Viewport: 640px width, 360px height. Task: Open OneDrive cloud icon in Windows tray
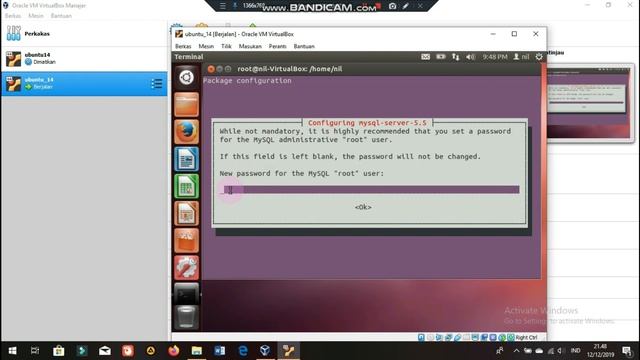539,351
